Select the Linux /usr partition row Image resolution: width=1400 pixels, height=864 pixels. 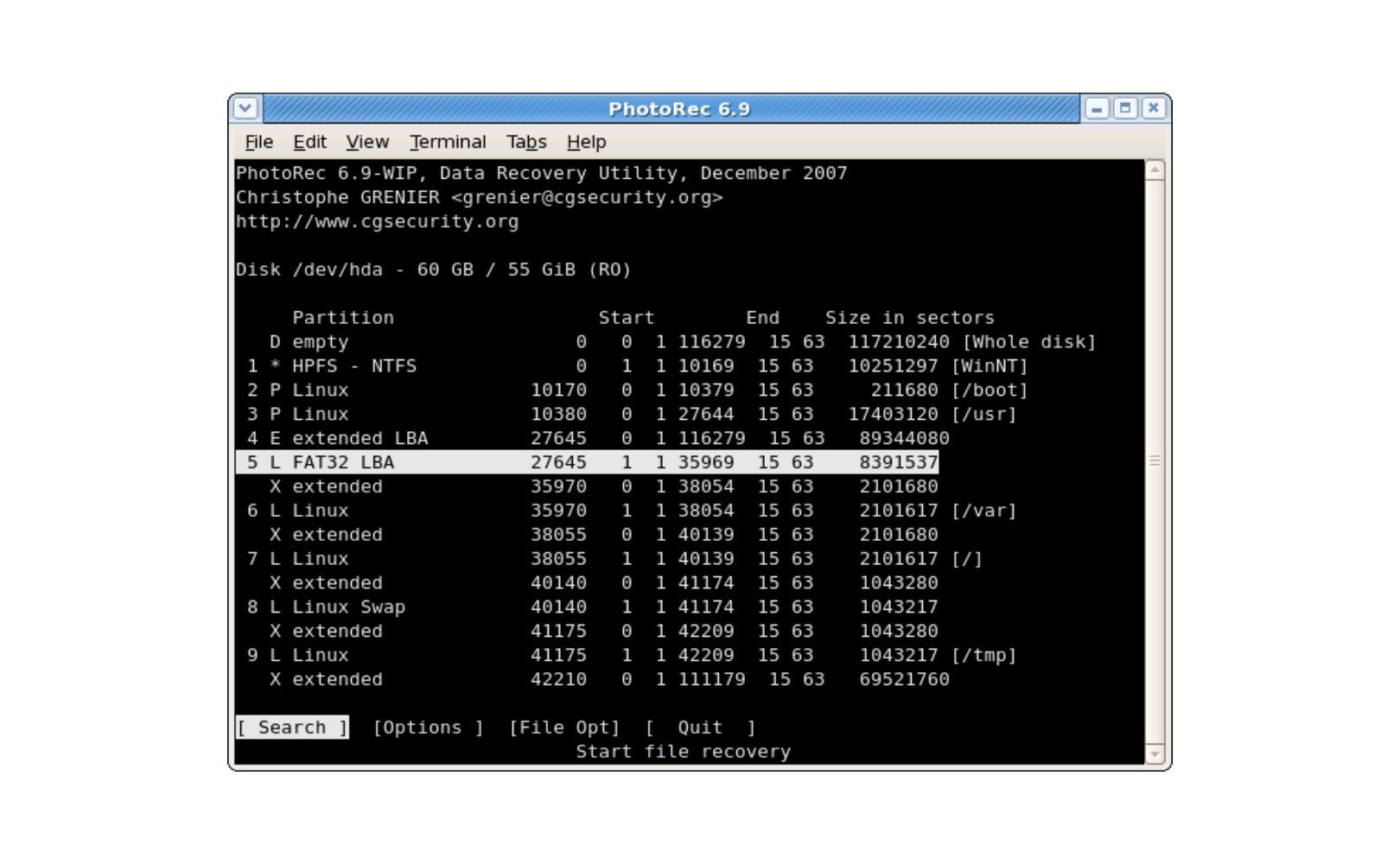[x=632, y=415]
